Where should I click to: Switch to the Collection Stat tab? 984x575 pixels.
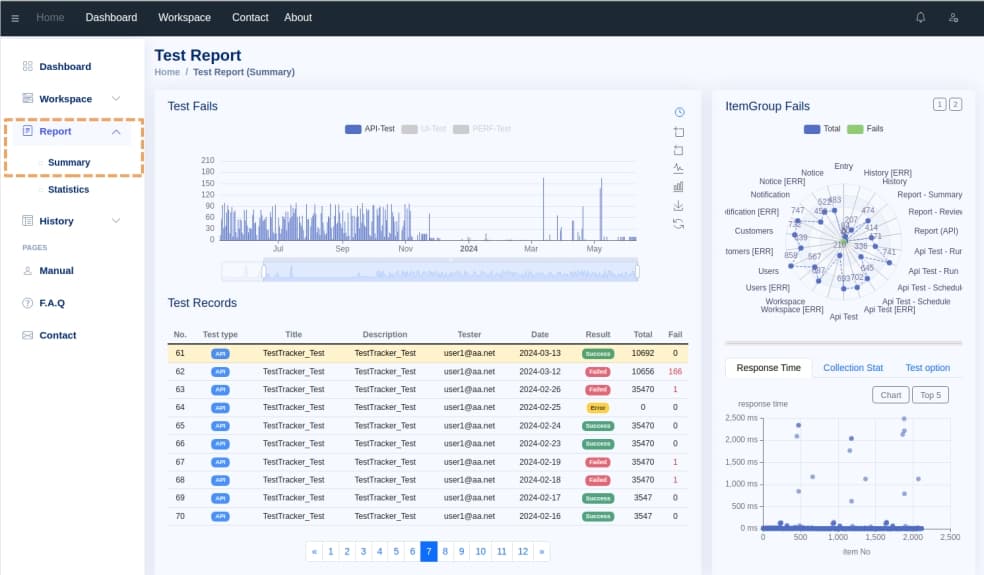(x=852, y=368)
